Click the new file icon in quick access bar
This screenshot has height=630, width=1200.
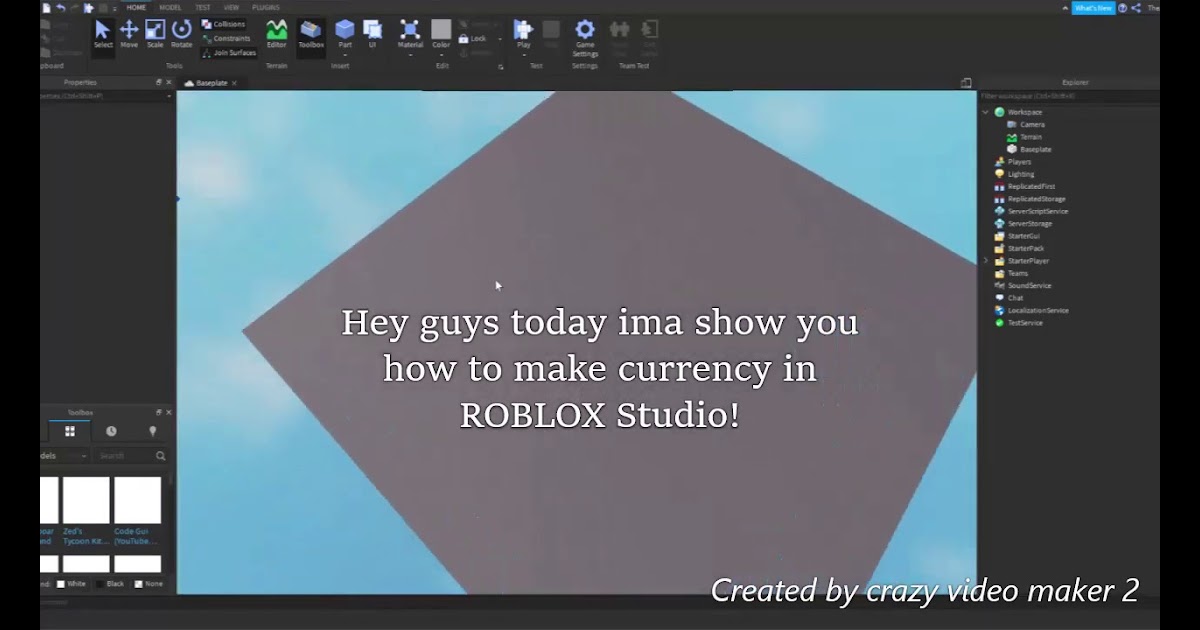tap(47, 7)
